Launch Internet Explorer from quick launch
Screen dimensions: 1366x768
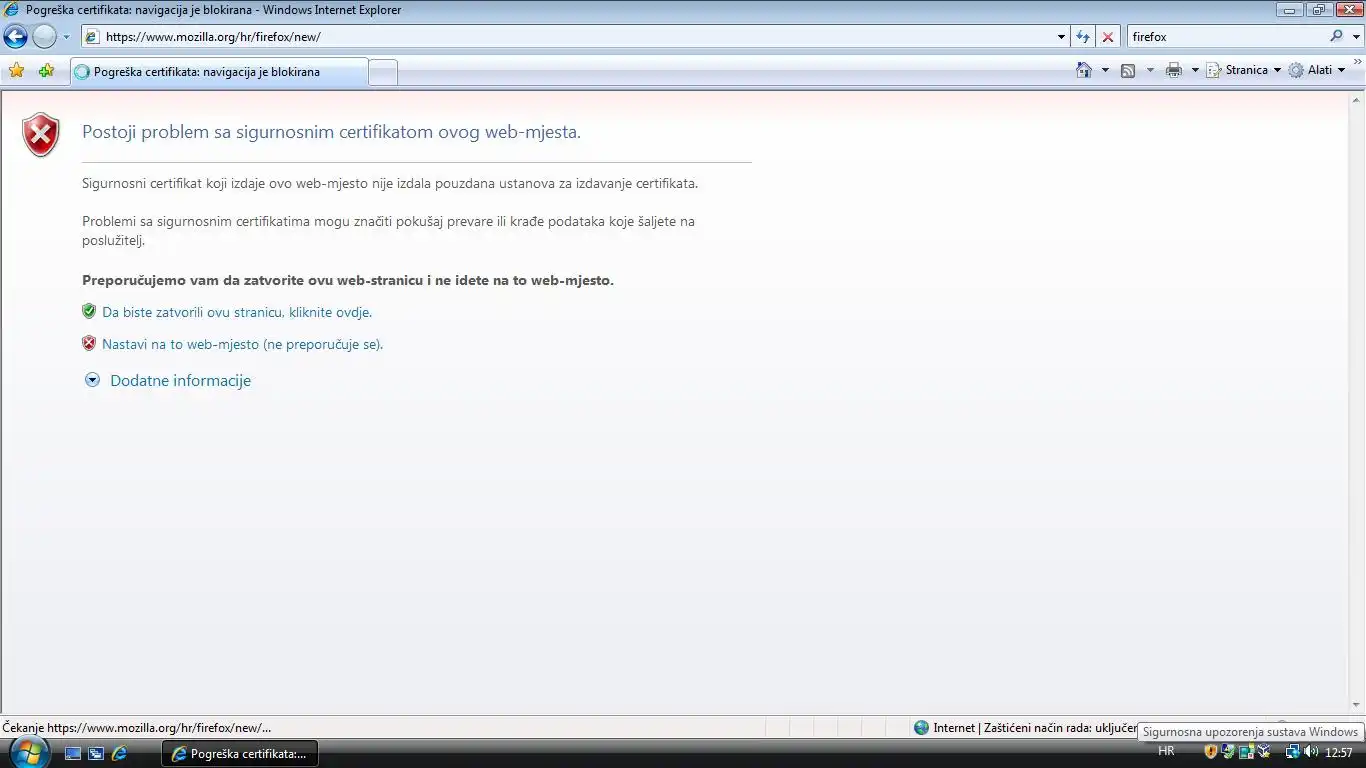coord(119,753)
